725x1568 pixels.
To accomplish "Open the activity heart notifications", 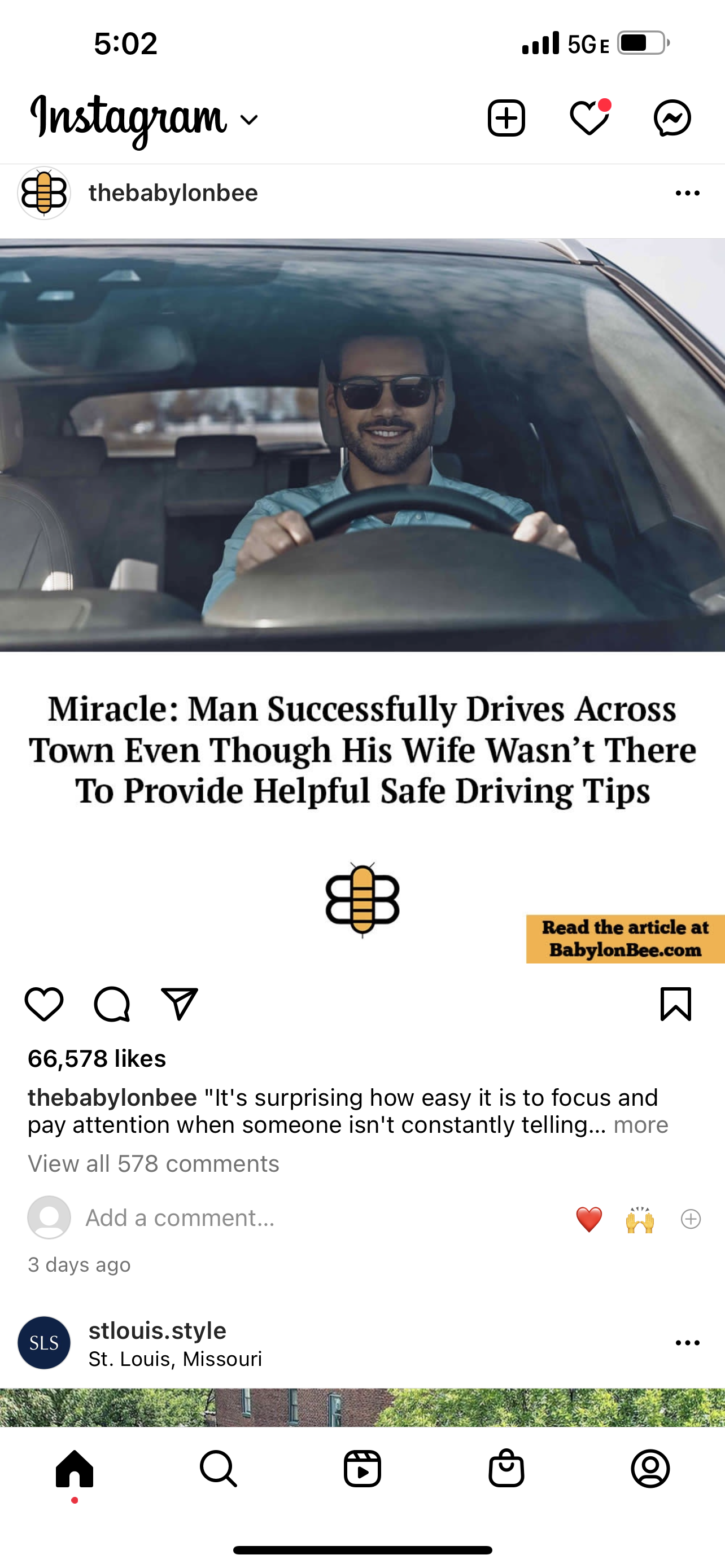I will (589, 117).
